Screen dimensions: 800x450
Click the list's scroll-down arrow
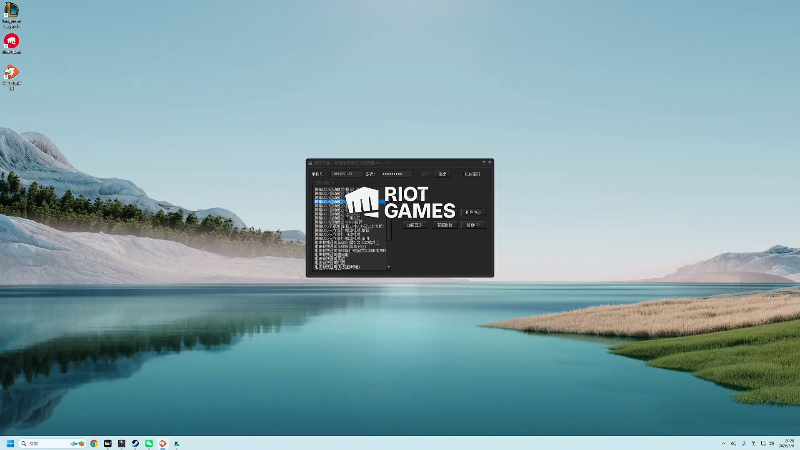[x=389, y=267]
